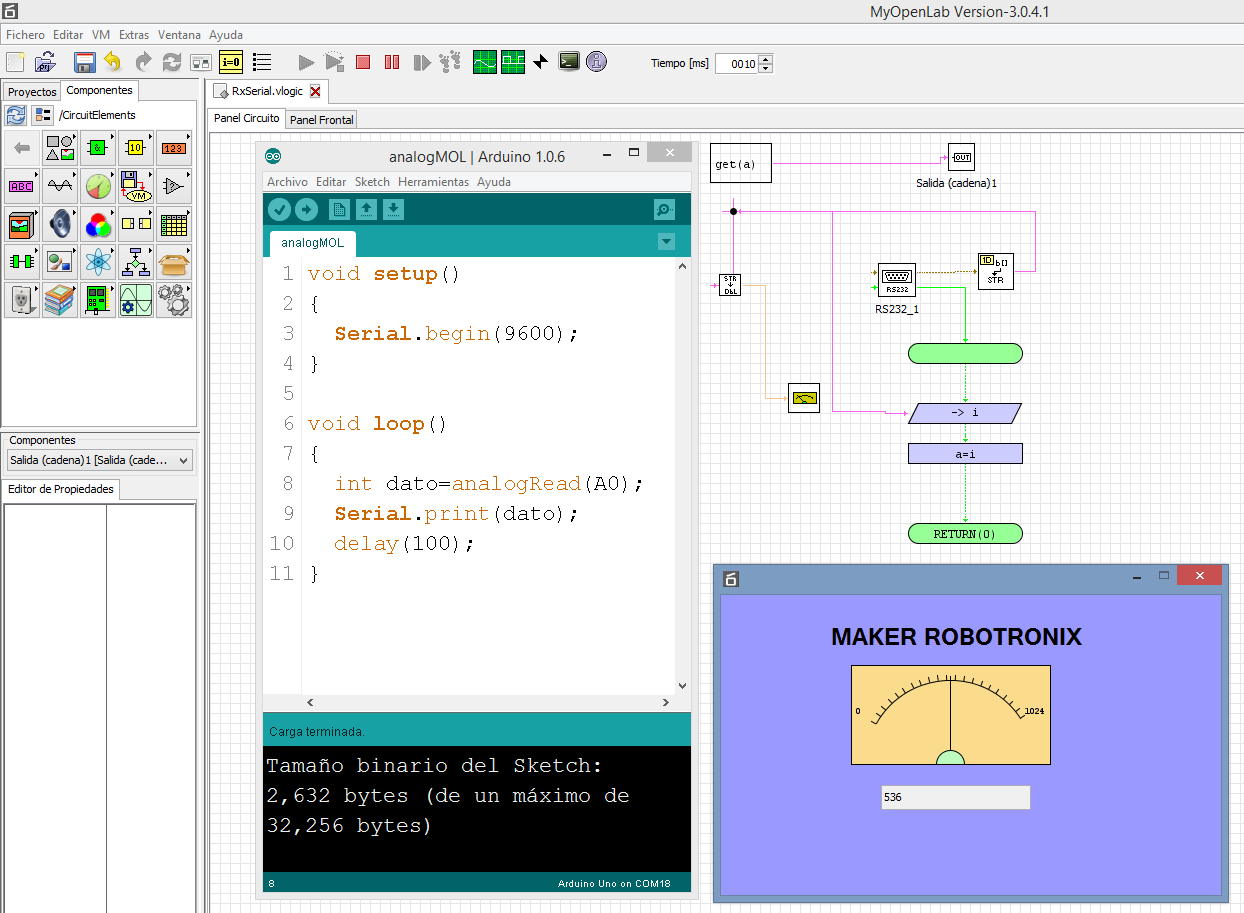The image size is (1244, 913).
Task: Toggle the i=0 initialization toolbar button
Action: coord(230,61)
